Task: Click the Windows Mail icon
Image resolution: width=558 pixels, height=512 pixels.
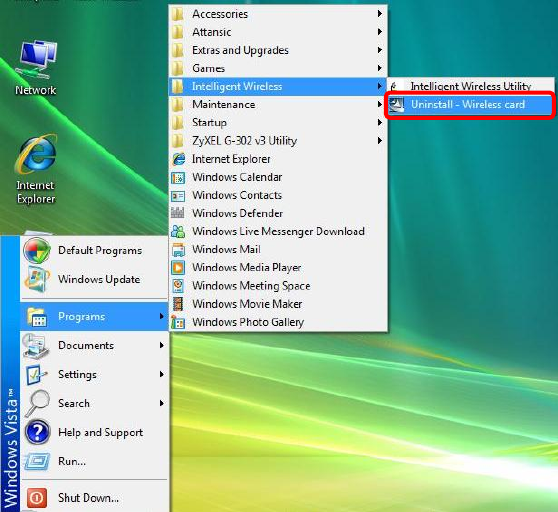Action: point(178,249)
